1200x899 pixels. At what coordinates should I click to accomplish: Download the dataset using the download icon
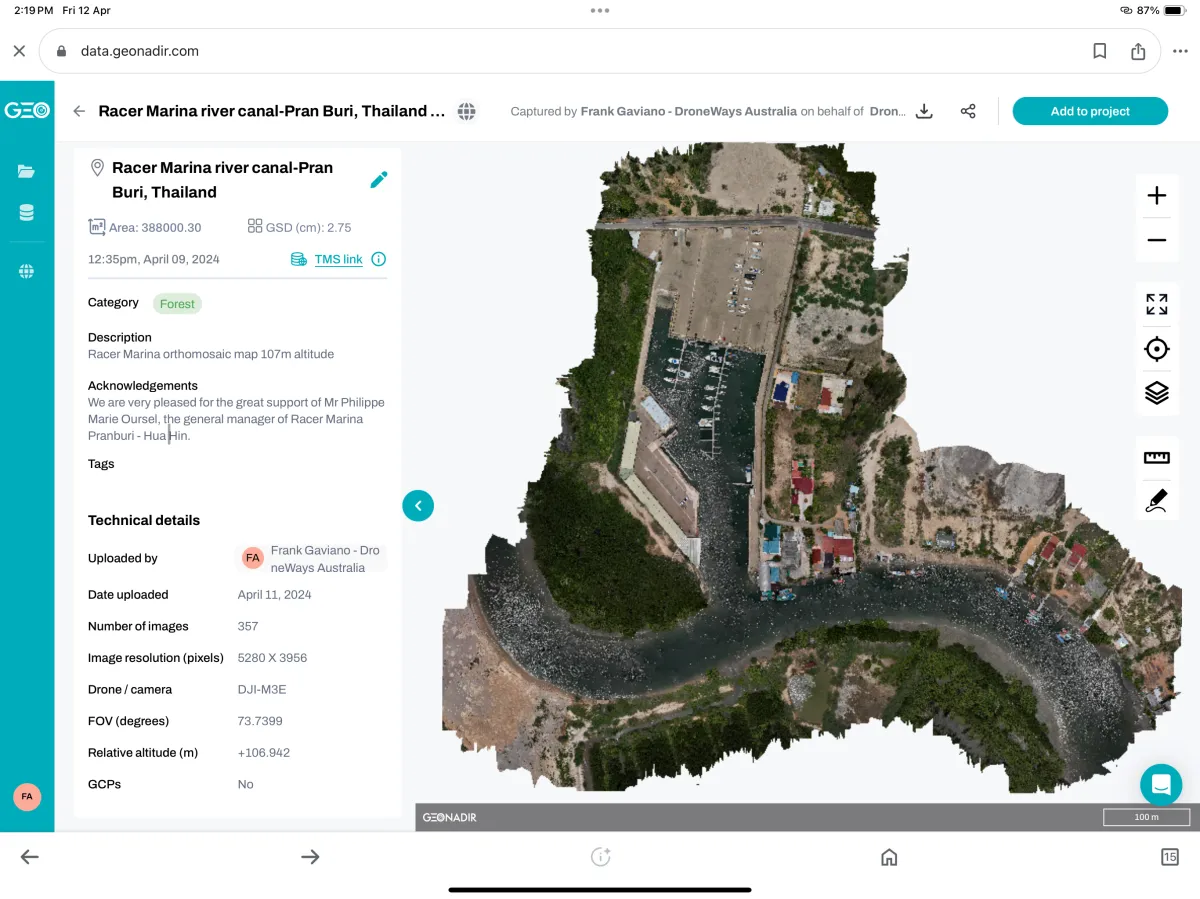click(924, 111)
